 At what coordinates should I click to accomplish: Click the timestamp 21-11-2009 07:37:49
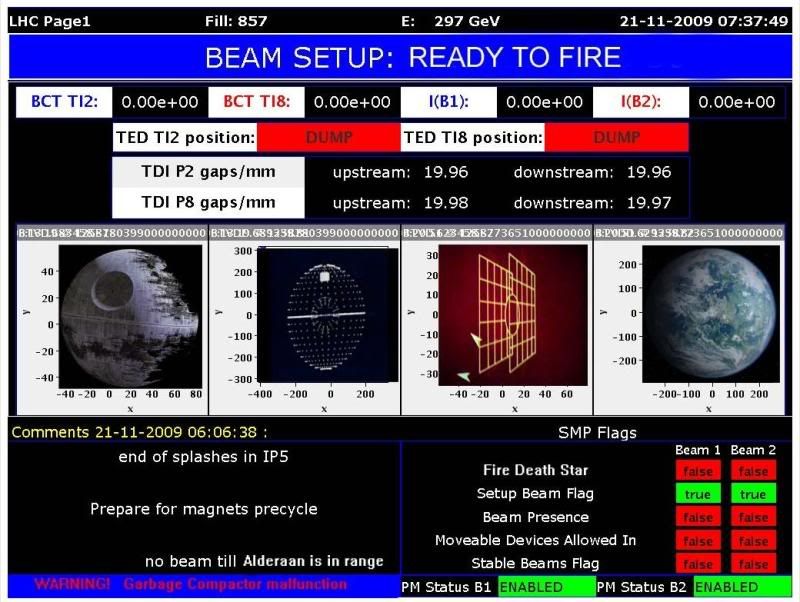click(x=704, y=21)
